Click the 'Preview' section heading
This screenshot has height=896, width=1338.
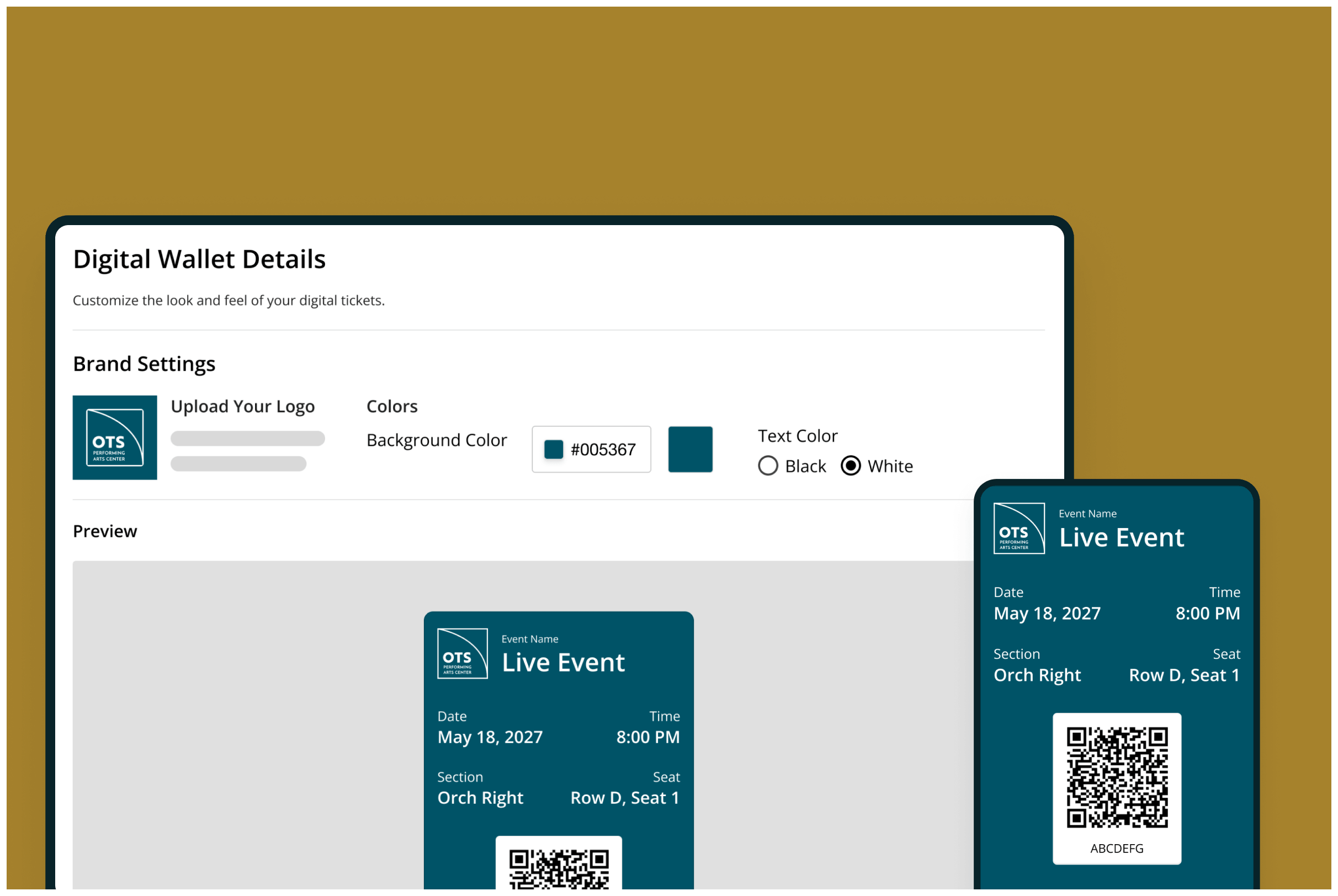(x=105, y=531)
